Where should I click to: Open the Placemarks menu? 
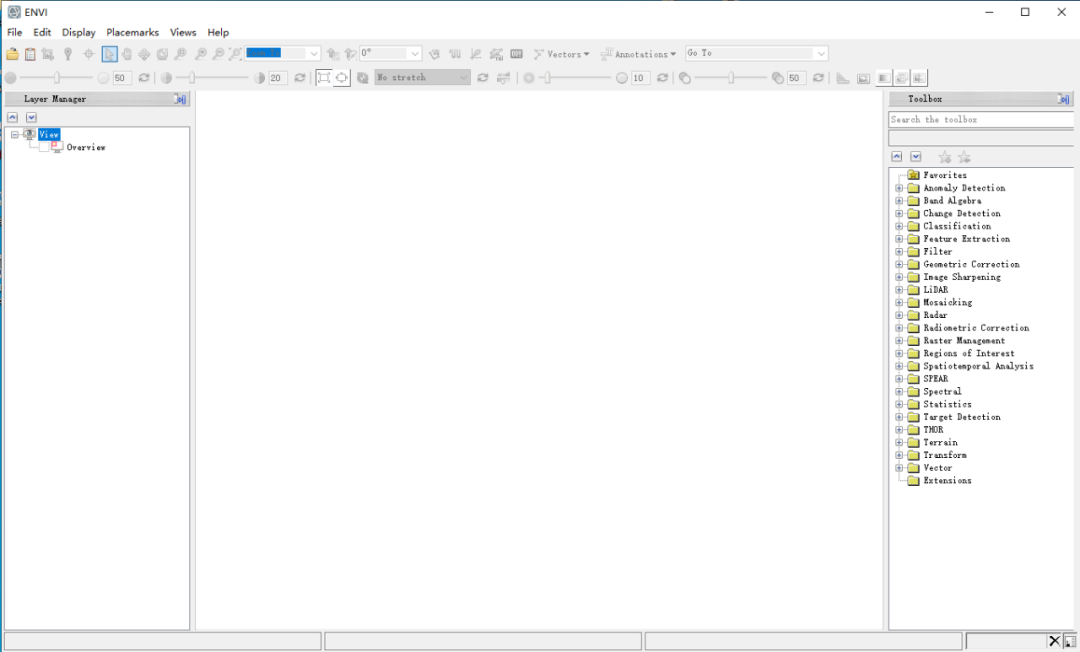coord(132,32)
